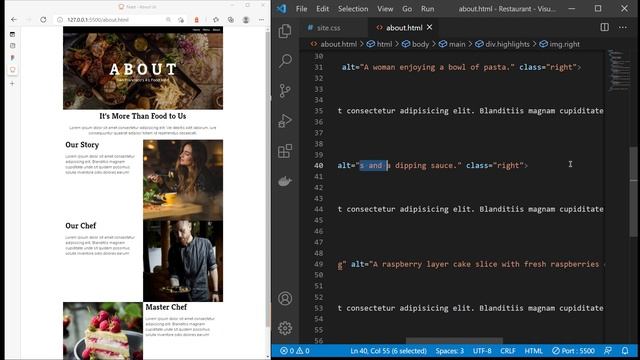This screenshot has width=640, height=360.
Task: Click the chef photo on the webpage
Action: (183, 261)
